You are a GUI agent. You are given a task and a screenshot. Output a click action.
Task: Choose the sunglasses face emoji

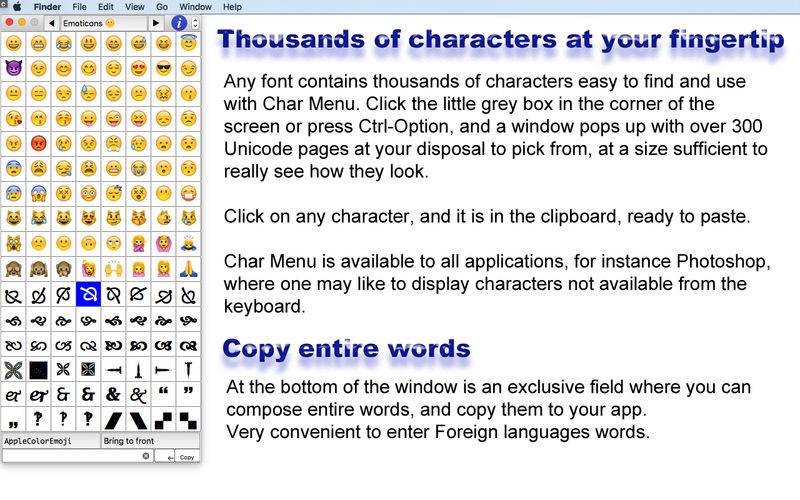(x=163, y=69)
